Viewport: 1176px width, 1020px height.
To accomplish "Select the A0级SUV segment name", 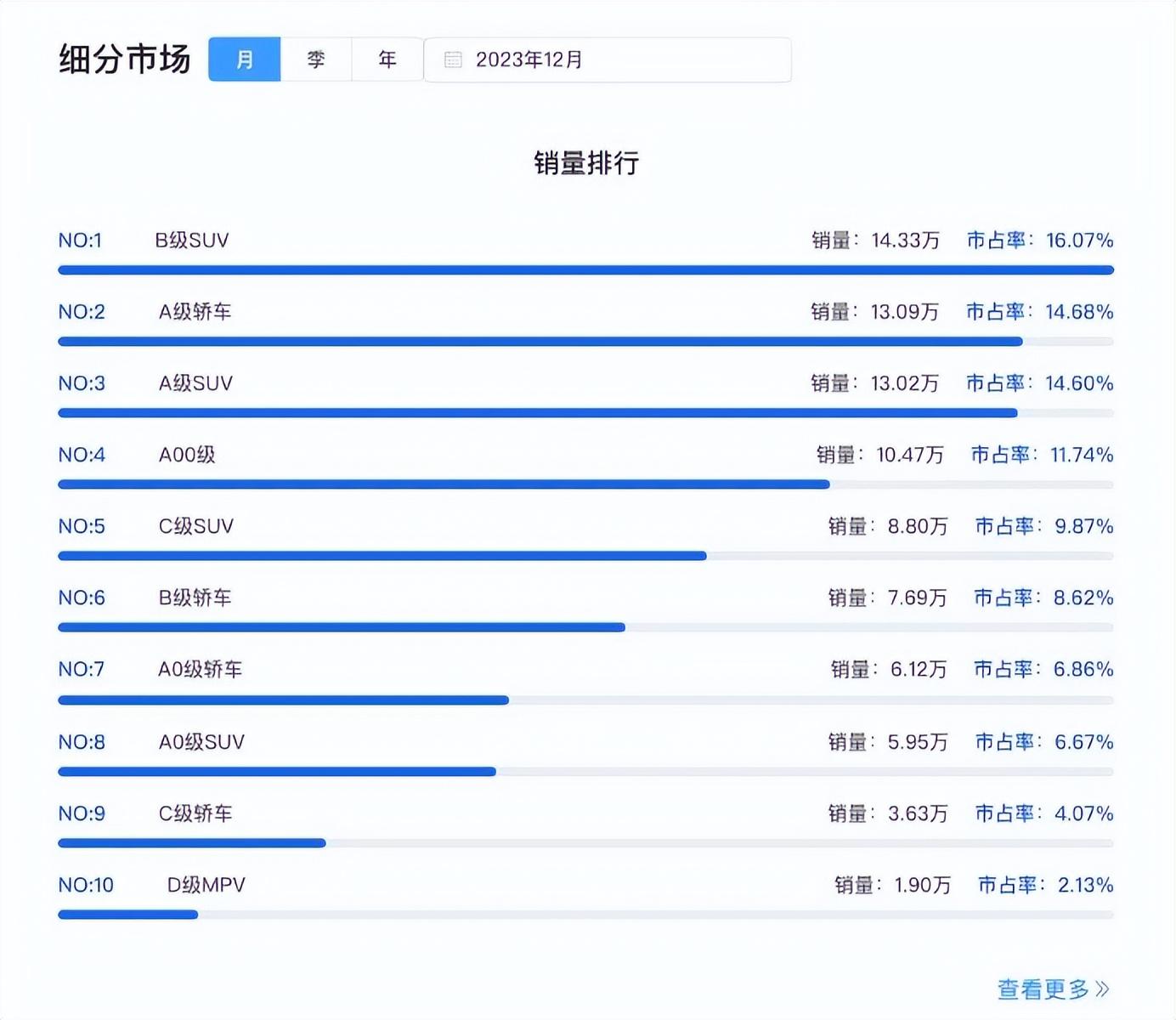I will 201,742.
